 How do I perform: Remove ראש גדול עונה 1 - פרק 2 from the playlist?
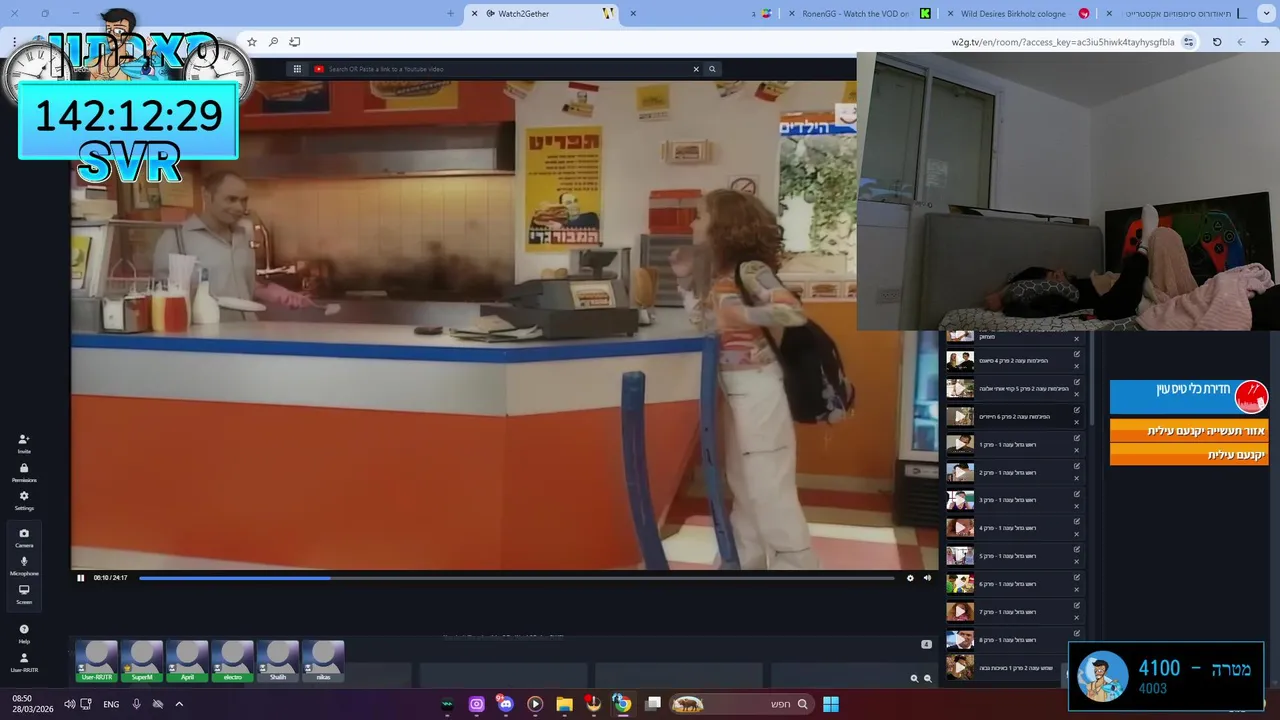click(x=1077, y=478)
